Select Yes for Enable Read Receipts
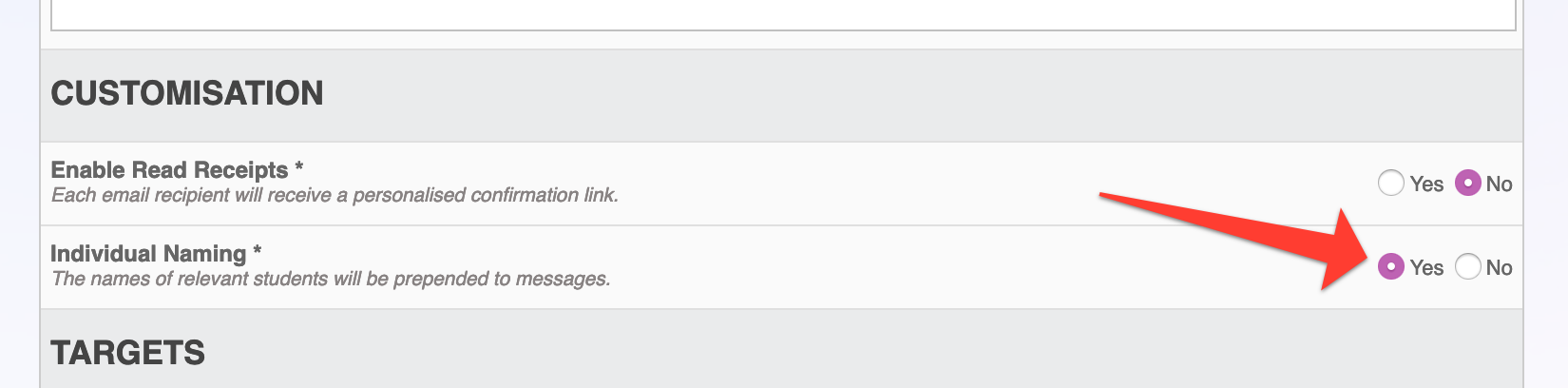 [1390, 183]
